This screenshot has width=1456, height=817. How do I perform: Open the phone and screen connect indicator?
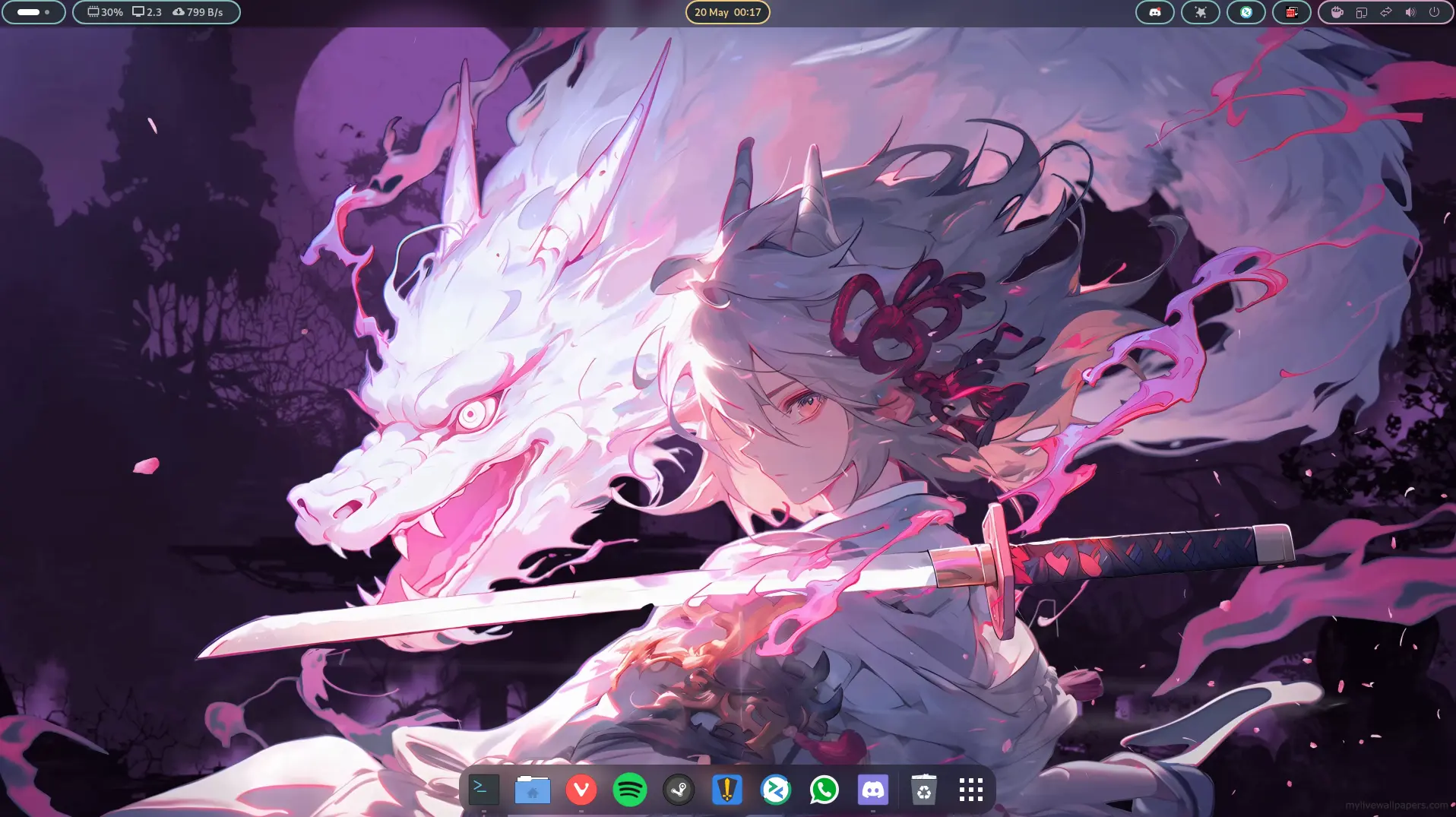[x=1362, y=12]
